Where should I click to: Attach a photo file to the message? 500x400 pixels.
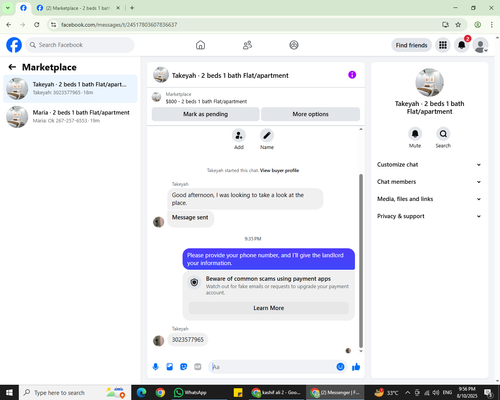170,367
